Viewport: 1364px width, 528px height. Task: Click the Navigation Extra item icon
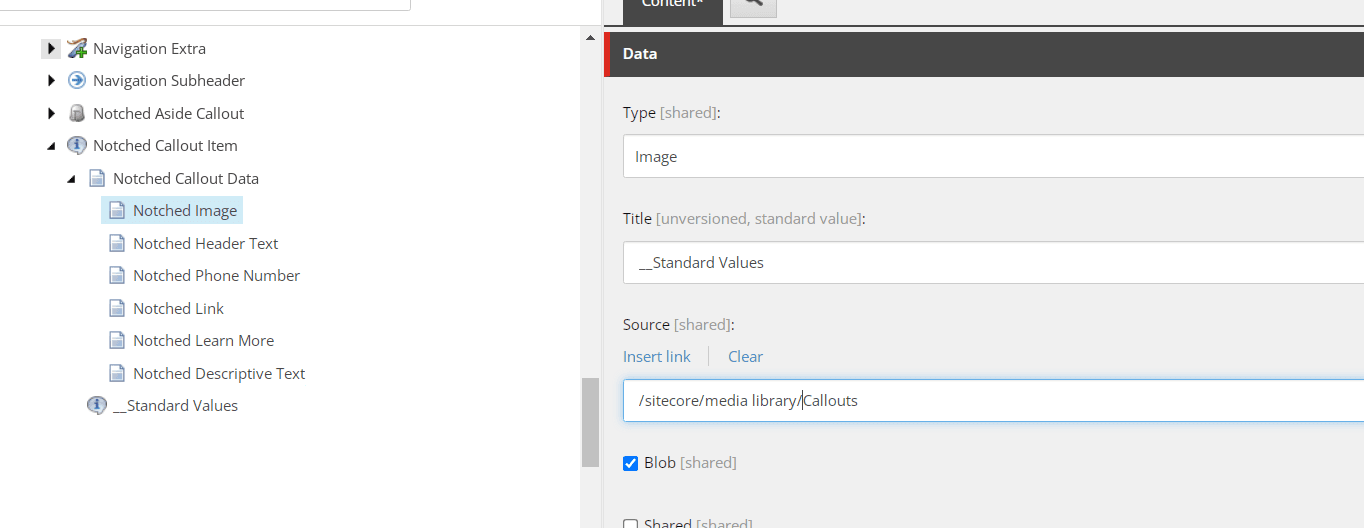click(x=77, y=48)
